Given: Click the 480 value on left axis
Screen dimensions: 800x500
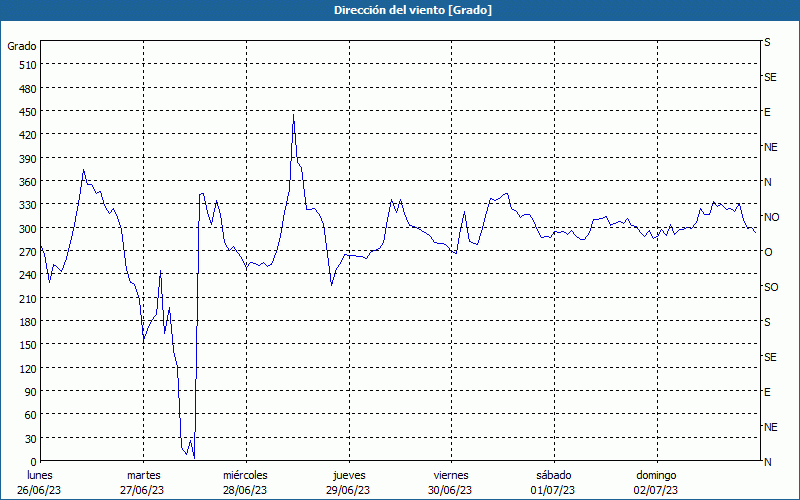Looking at the screenshot, I should click(28, 89).
